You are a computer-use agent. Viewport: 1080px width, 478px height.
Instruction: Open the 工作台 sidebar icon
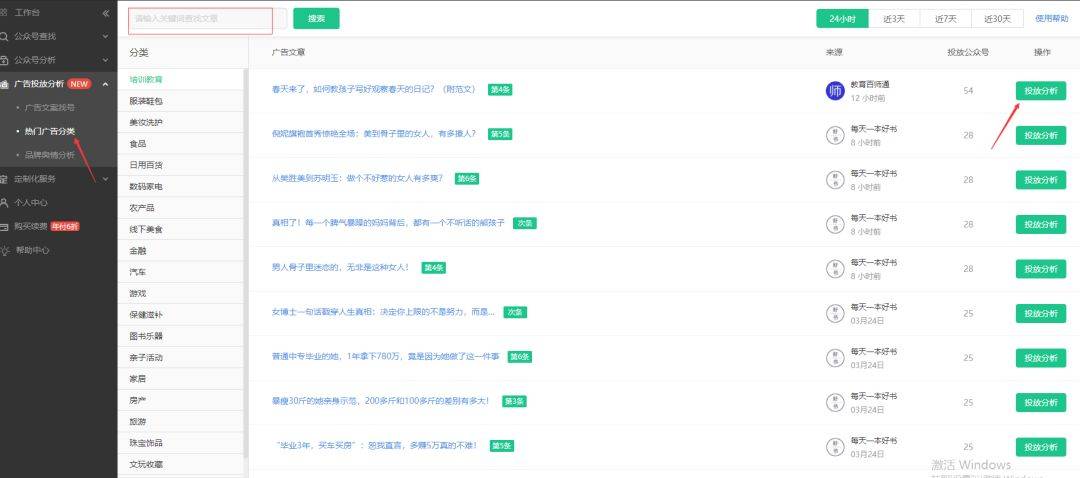[x=4, y=12]
